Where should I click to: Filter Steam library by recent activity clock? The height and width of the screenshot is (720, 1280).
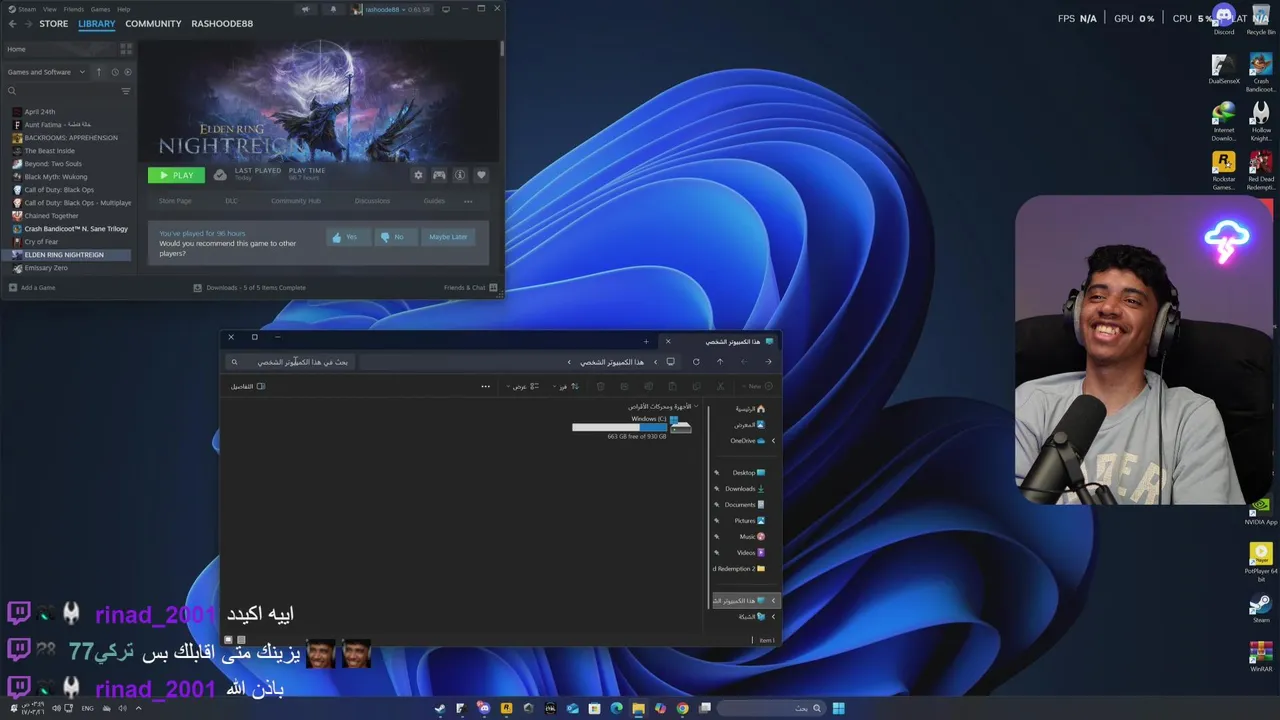115,72
